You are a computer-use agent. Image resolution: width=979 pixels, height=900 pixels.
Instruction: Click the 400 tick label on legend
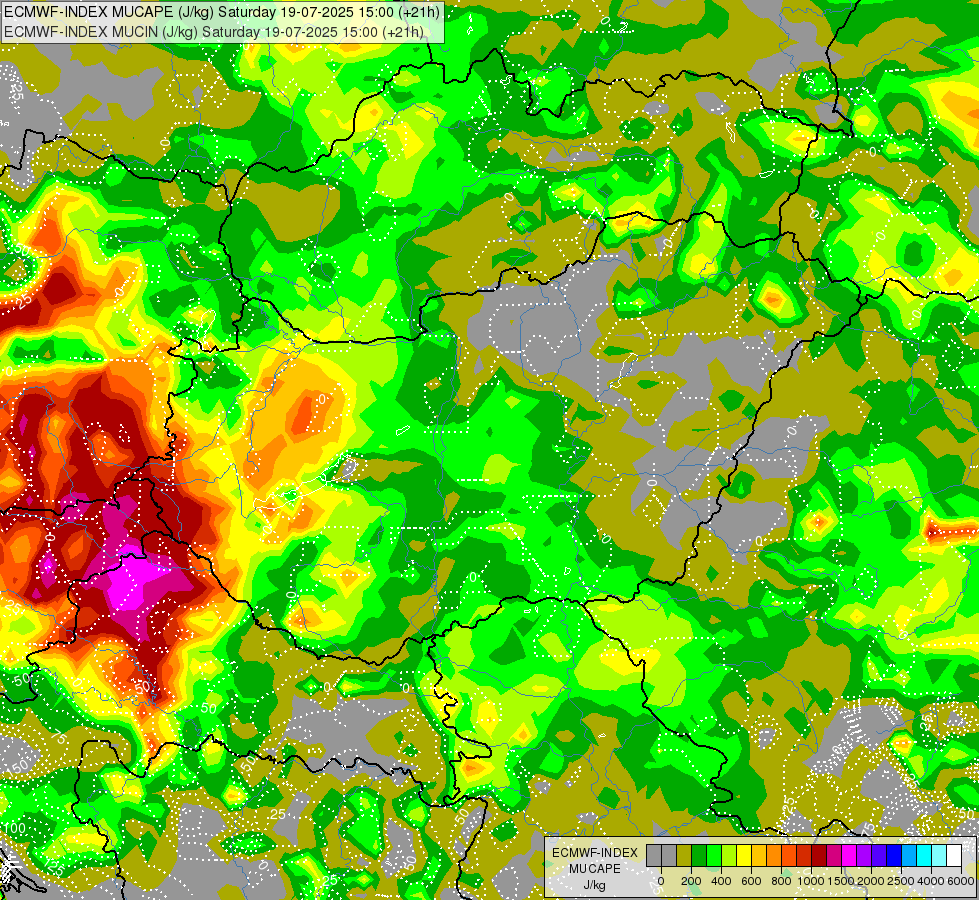click(x=721, y=881)
